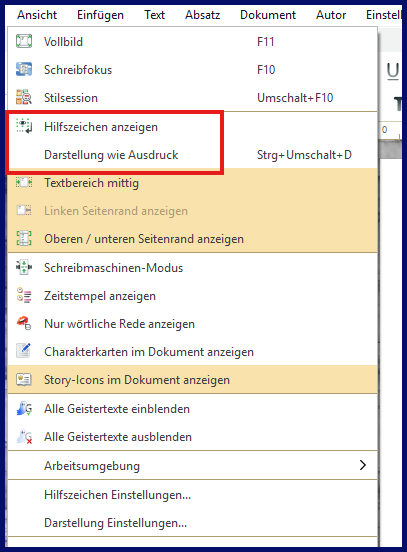The image size is (407, 552).
Task: Click the Alle Geistertexte ausblenden ghost icon
Action: tap(24, 437)
